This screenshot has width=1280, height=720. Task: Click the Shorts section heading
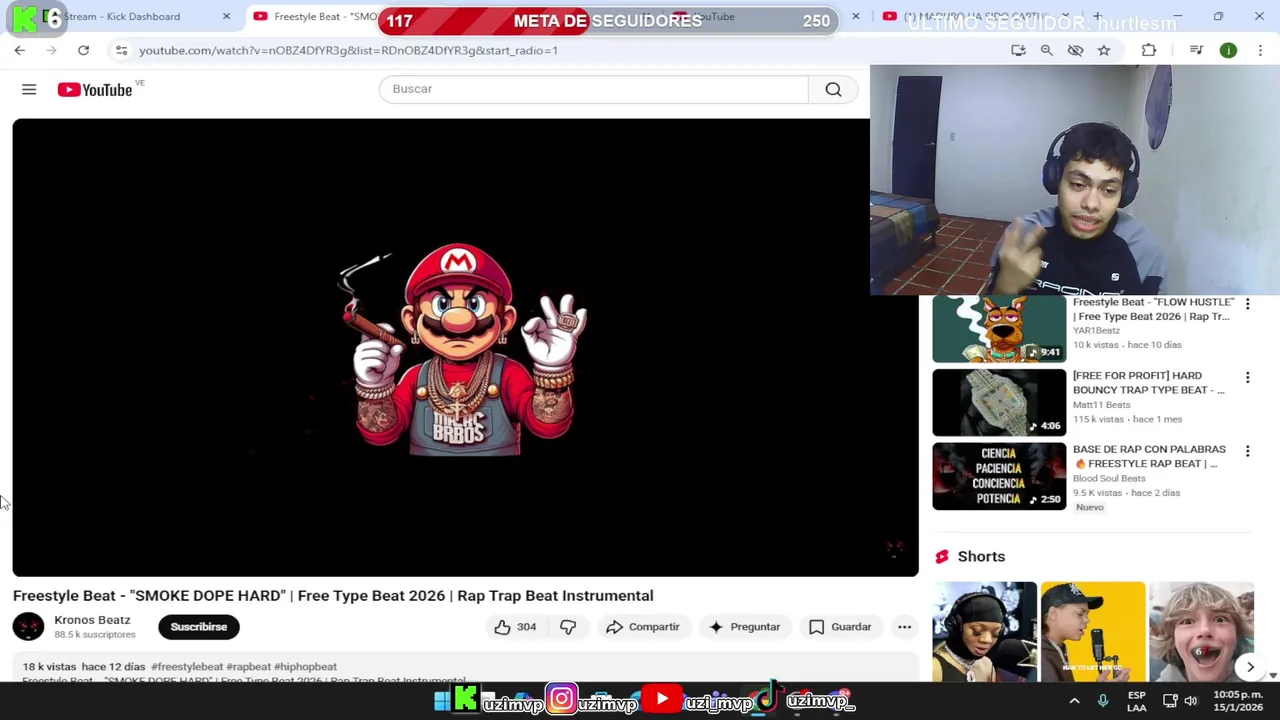point(981,557)
